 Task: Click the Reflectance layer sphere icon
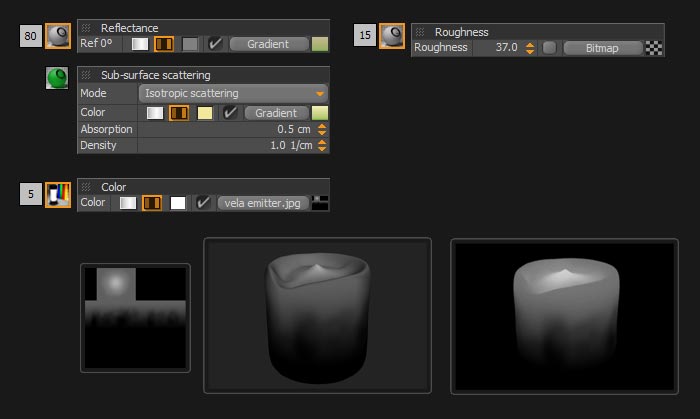58,36
